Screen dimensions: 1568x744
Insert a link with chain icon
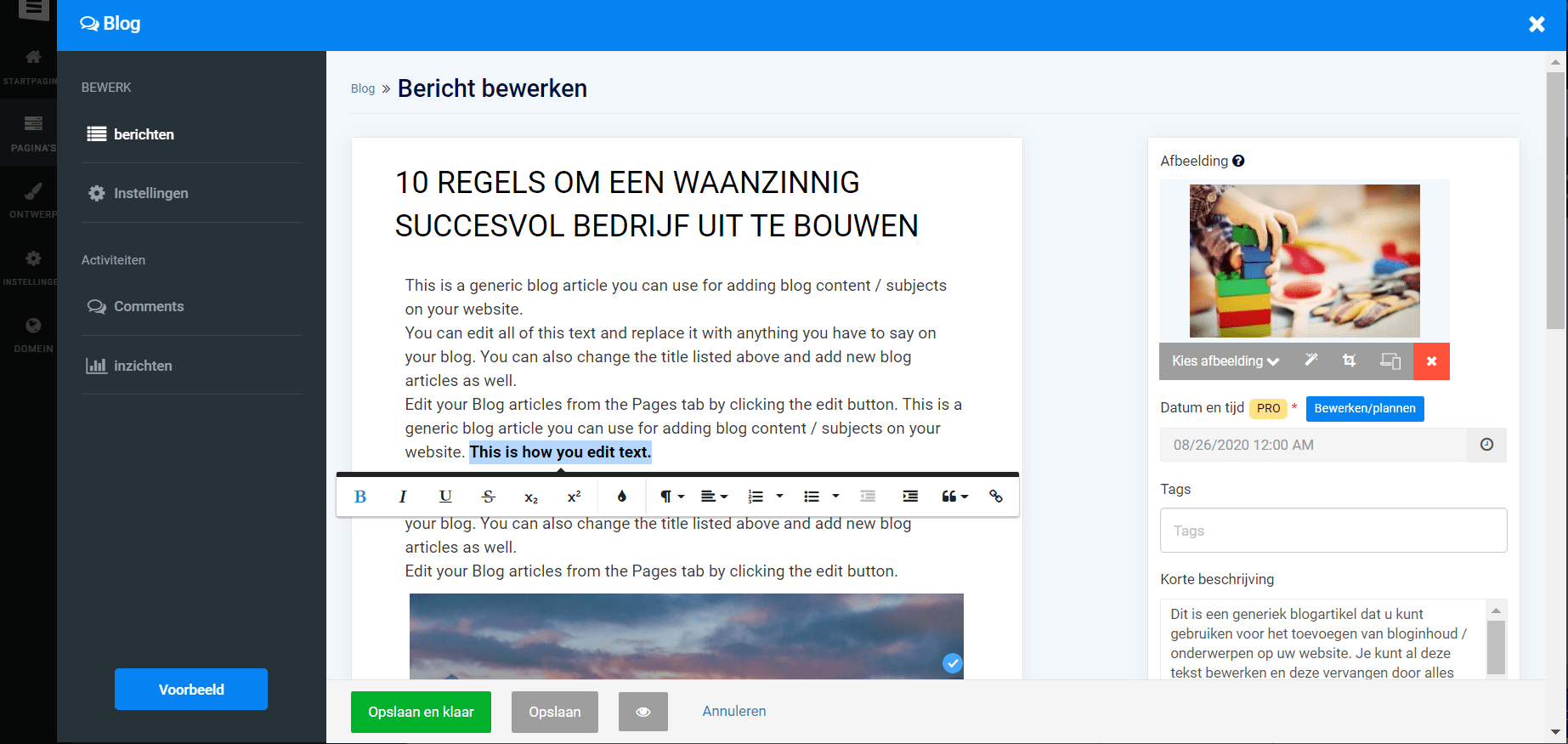click(x=996, y=497)
